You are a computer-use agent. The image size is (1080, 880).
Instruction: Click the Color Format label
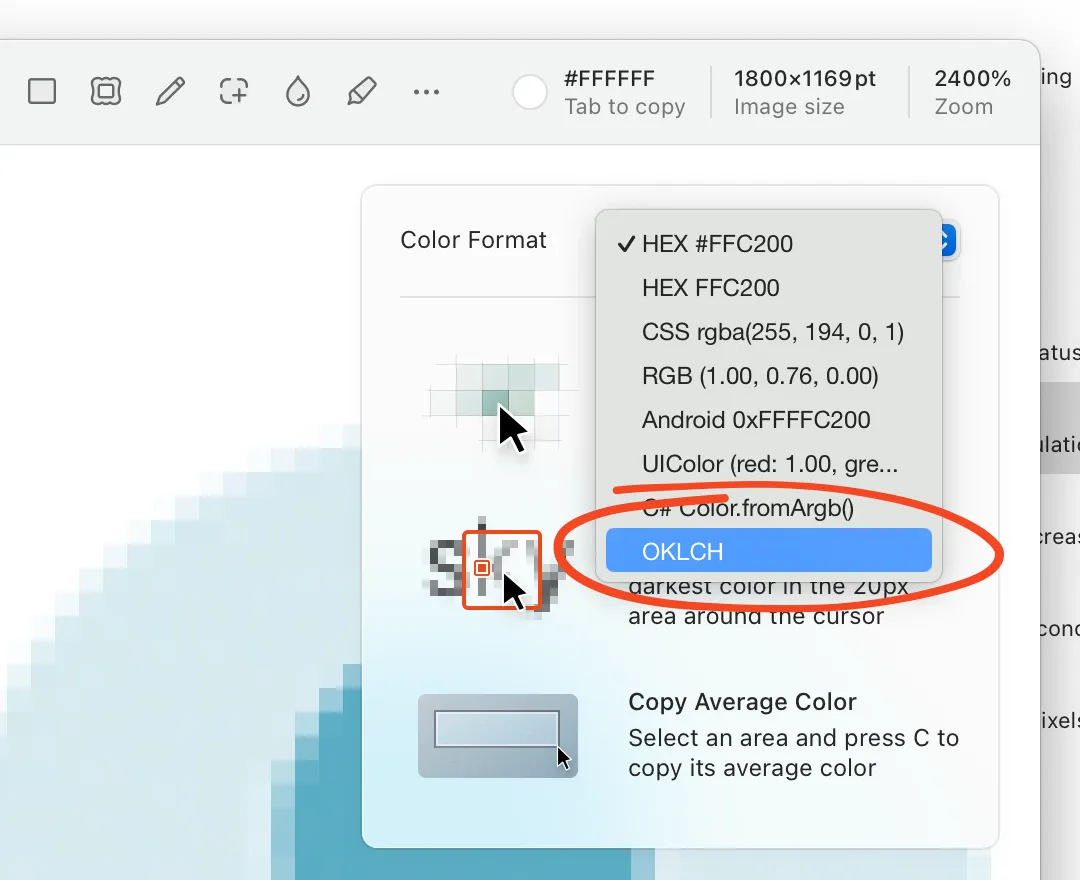pyautogui.click(x=473, y=240)
